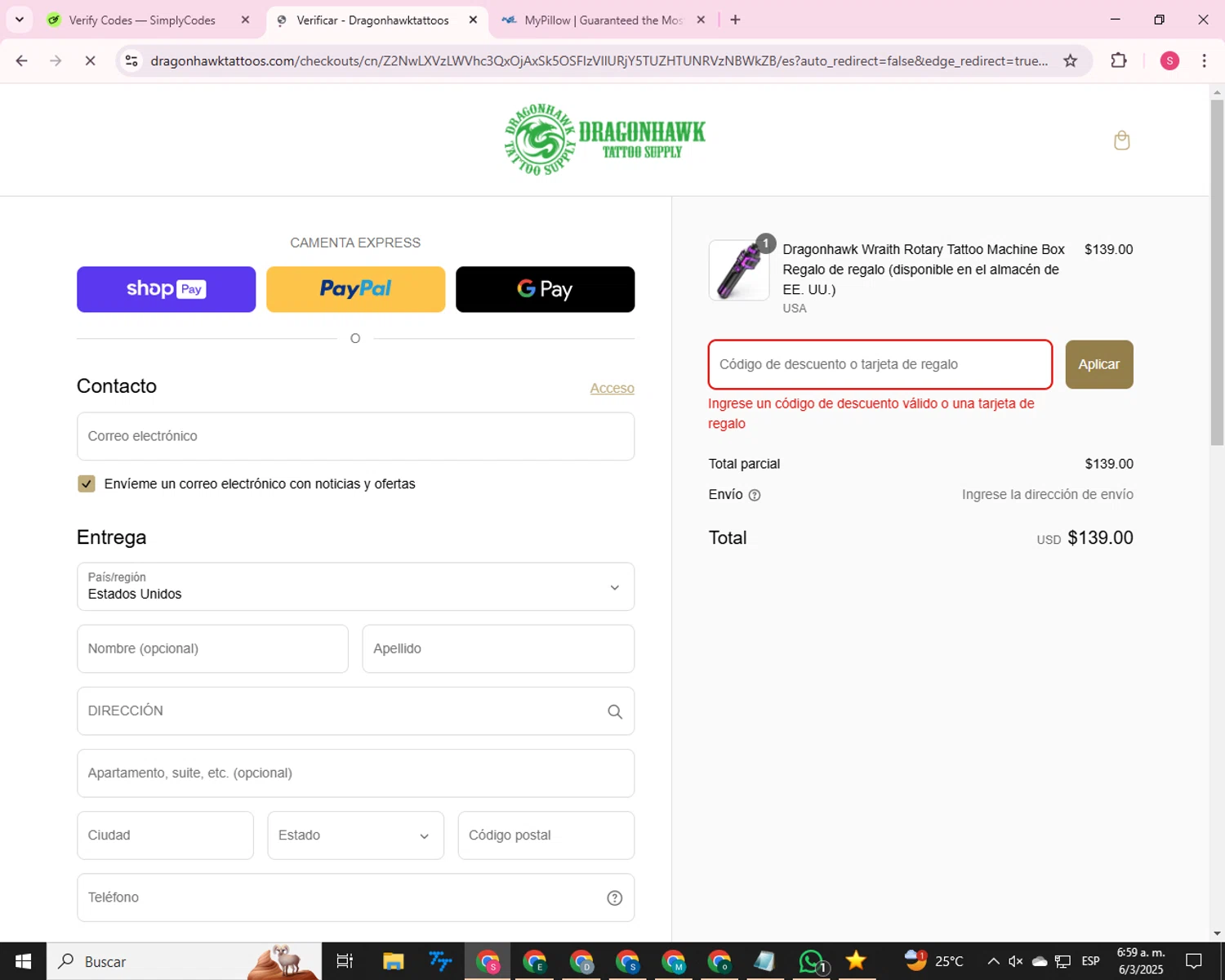1225x980 pixels.
Task: Open the clock showing 6:59 a. m.
Action: (x=1141, y=961)
